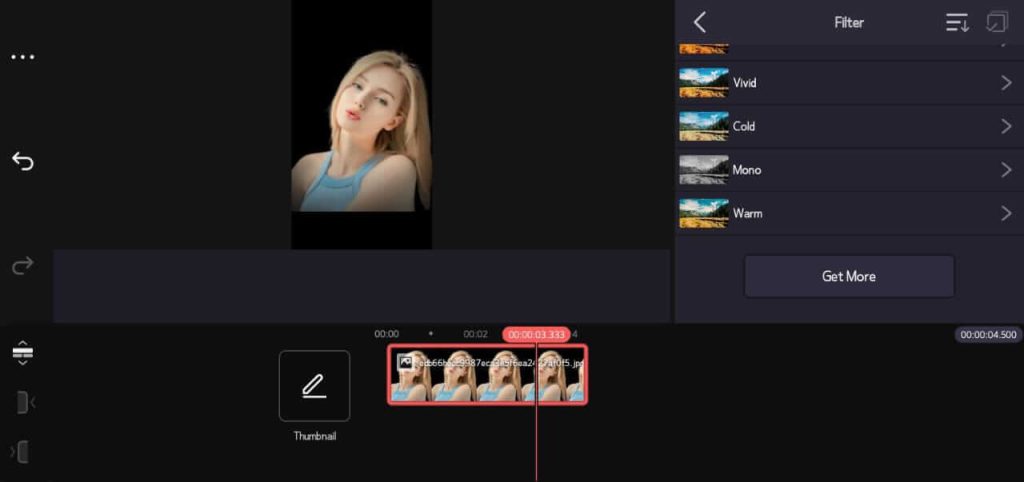Expand the Mono row chevron
The height and width of the screenshot is (482, 1024).
[x=1006, y=170]
